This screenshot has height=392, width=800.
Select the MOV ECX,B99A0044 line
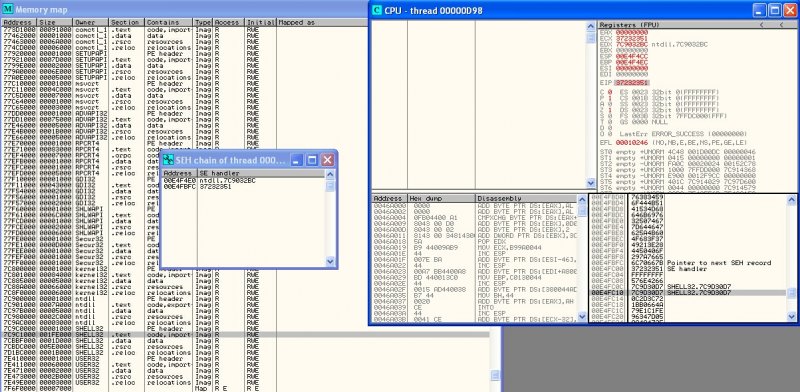tap(474, 247)
